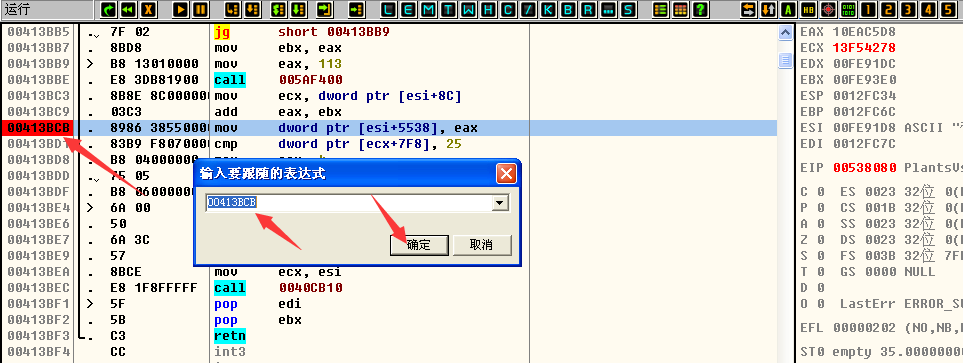Expand the expression combo box dropdown arrow
The height and width of the screenshot is (363, 963).
pyautogui.click(x=501, y=203)
